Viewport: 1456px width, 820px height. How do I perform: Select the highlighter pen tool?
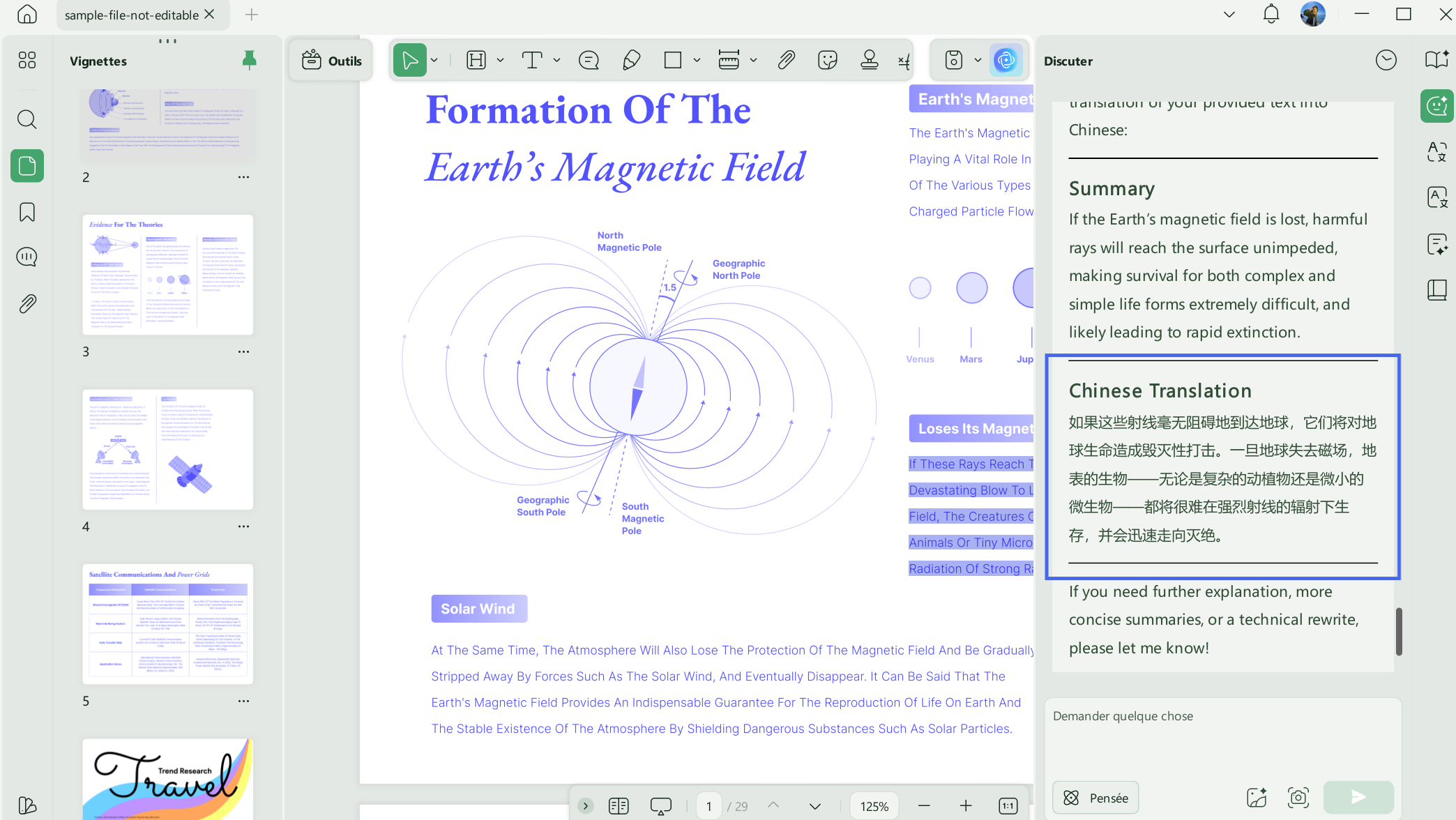631,61
